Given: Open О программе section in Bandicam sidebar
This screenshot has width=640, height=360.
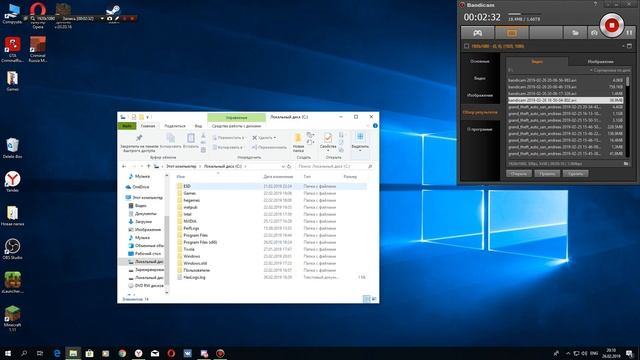Looking at the screenshot, I should coord(480,129).
